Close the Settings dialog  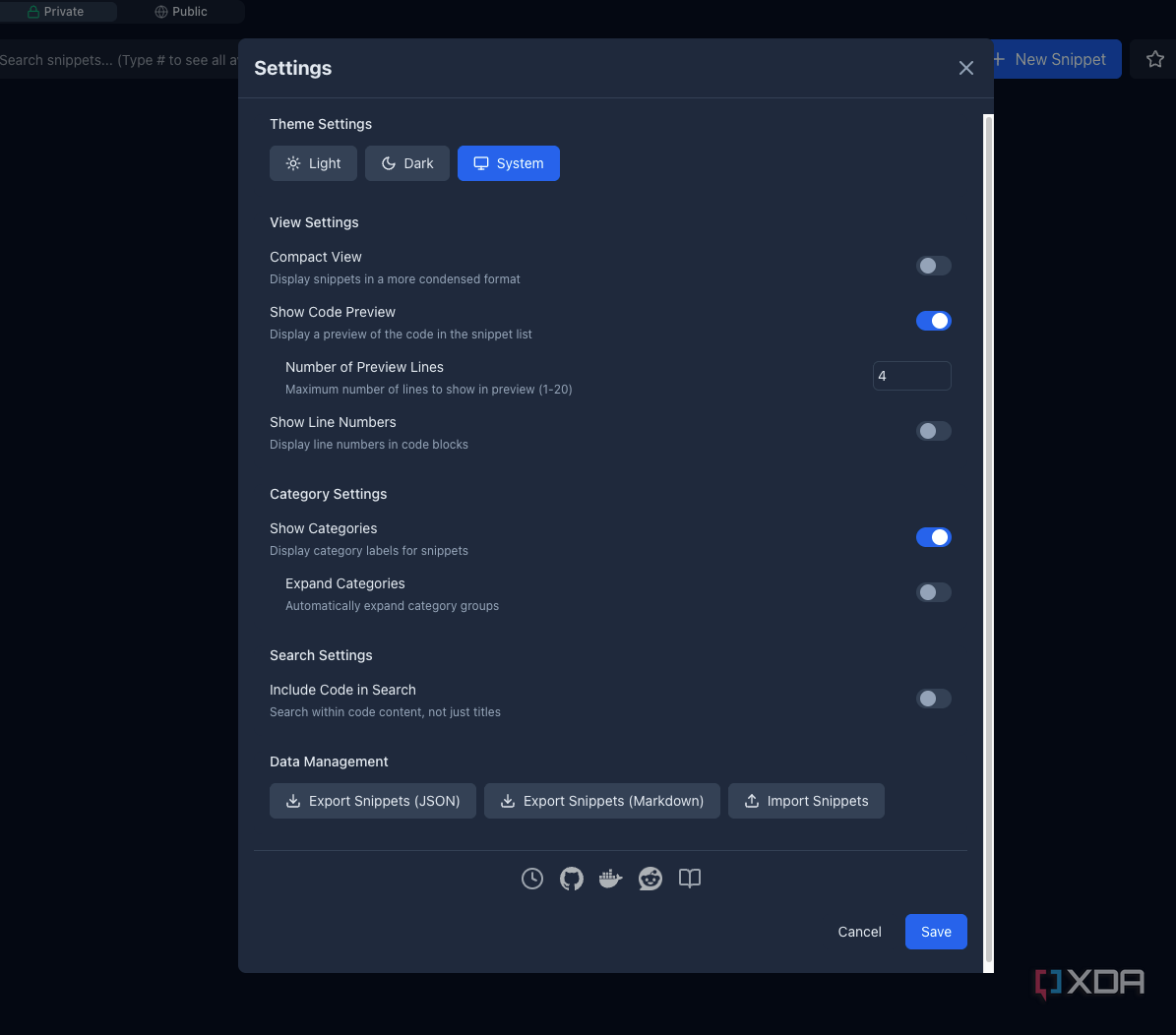966,68
